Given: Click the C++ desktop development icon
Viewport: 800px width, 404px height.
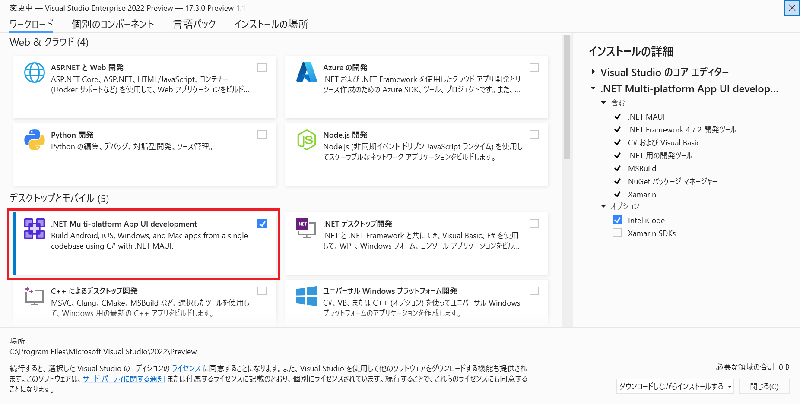Looking at the screenshot, I should tap(34, 296).
